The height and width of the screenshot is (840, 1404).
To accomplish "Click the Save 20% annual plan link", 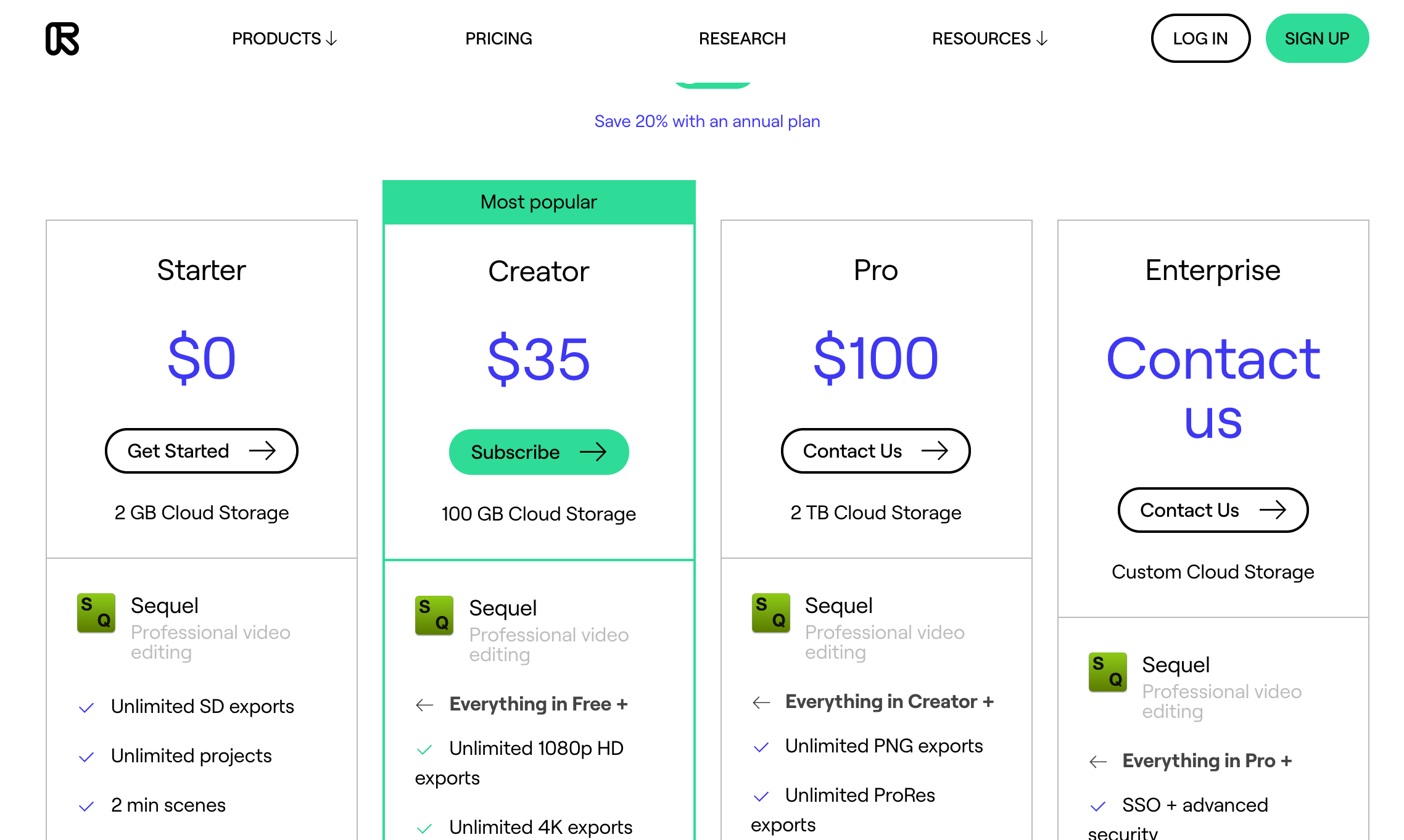I will (x=707, y=121).
